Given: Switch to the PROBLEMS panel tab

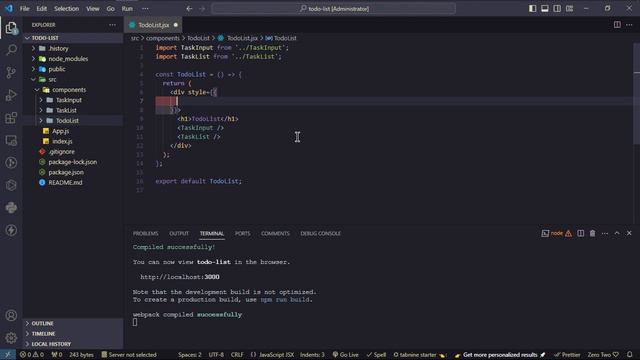Looking at the screenshot, I should pos(145,233).
